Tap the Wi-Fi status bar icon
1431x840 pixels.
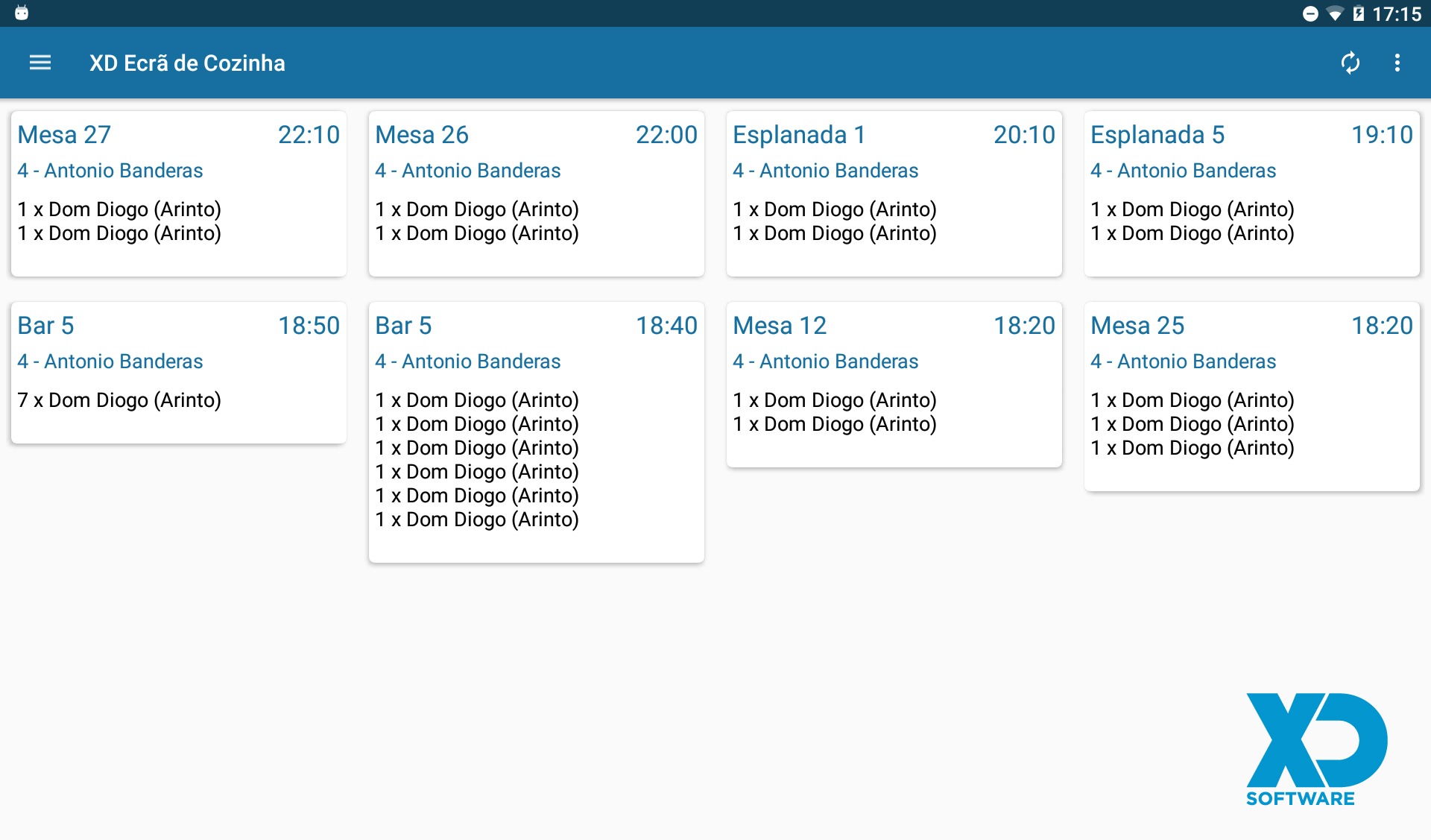[x=1335, y=14]
